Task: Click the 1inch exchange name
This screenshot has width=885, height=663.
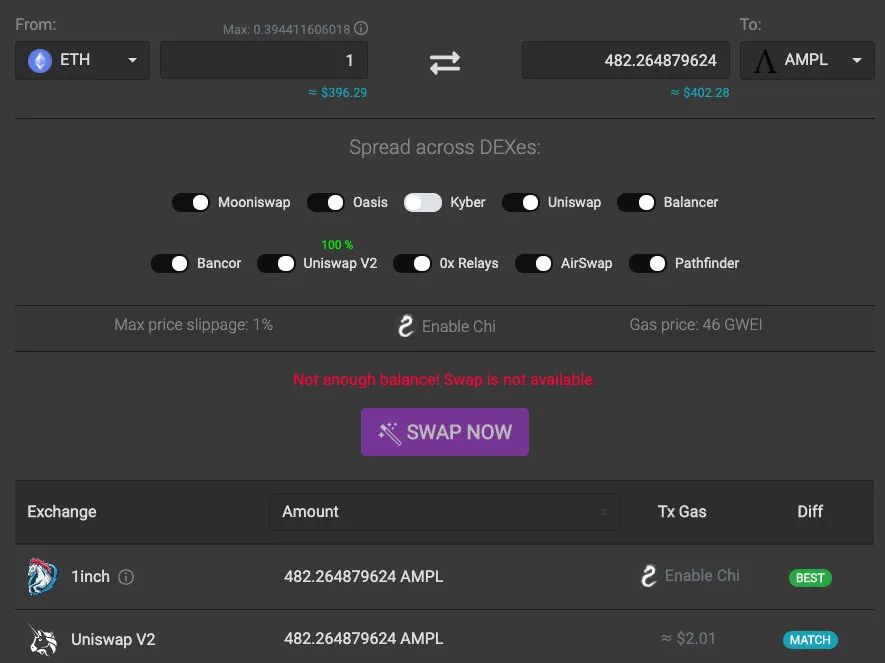Action: tap(90, 577)
